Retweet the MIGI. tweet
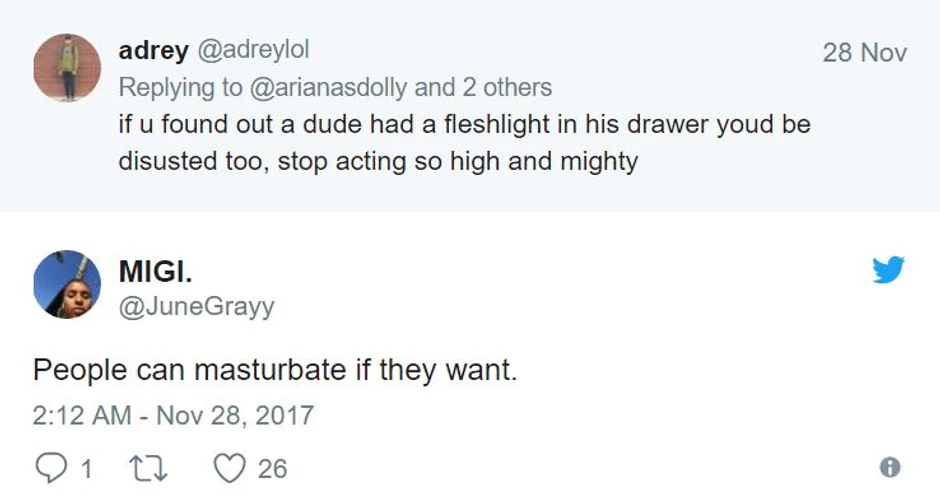 148,466
